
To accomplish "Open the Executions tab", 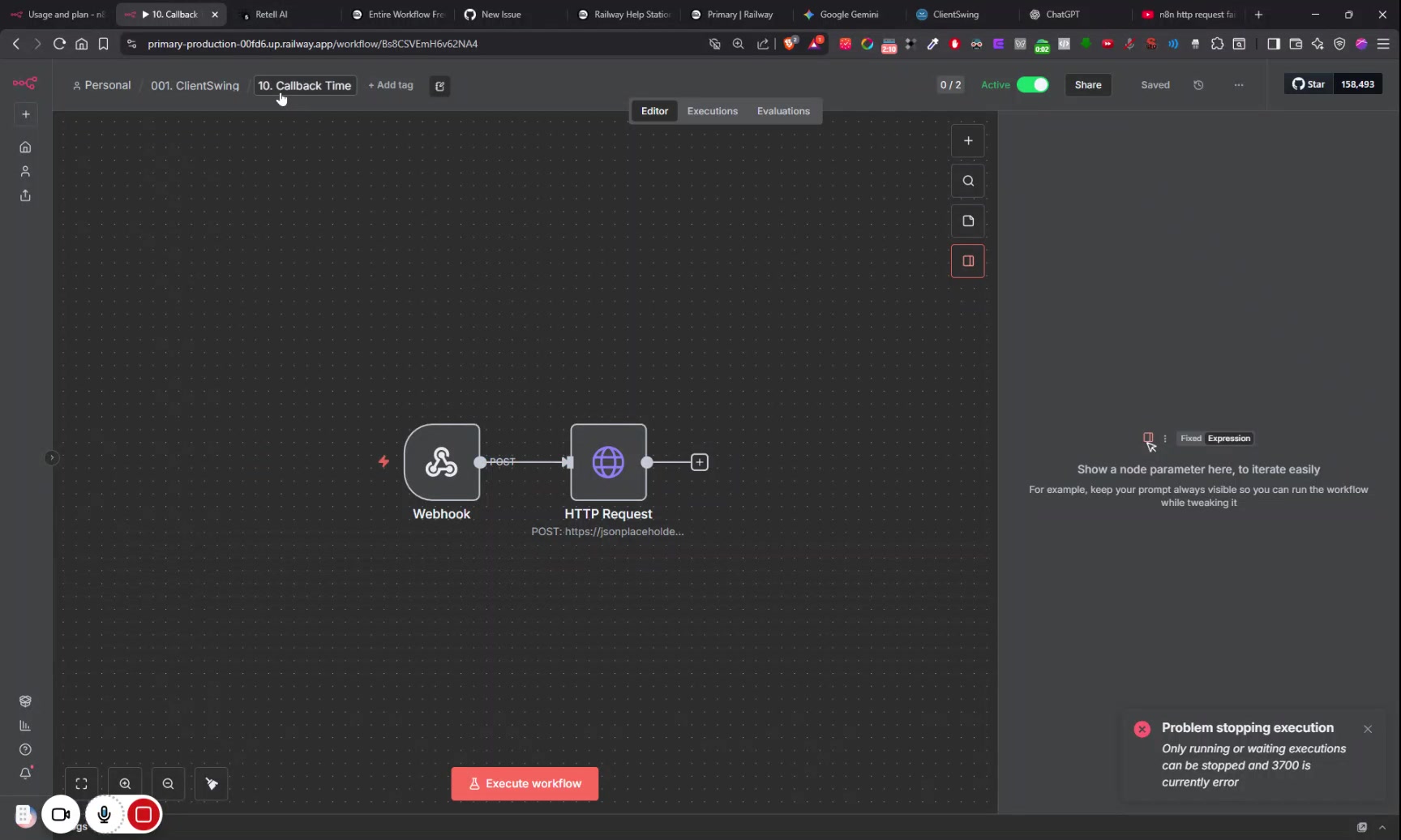I will pyautogui.click(x=712, y=111).
